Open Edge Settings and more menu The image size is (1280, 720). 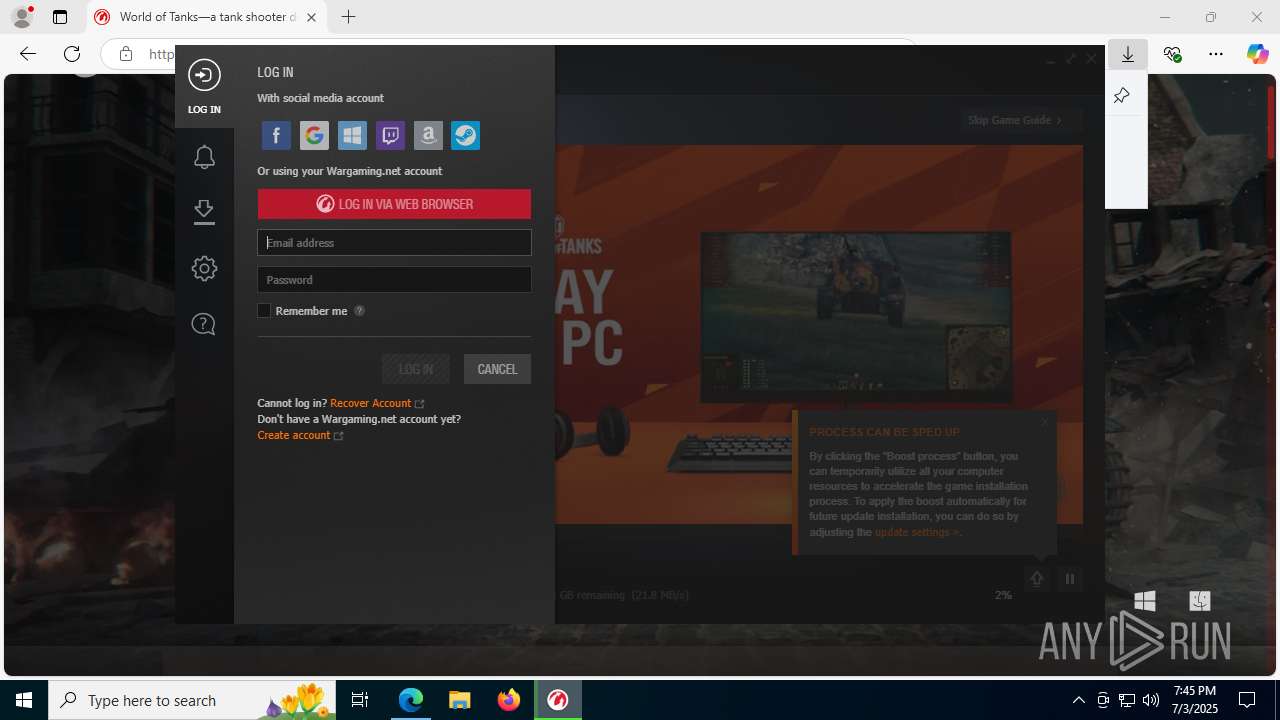click(1216, 54)
